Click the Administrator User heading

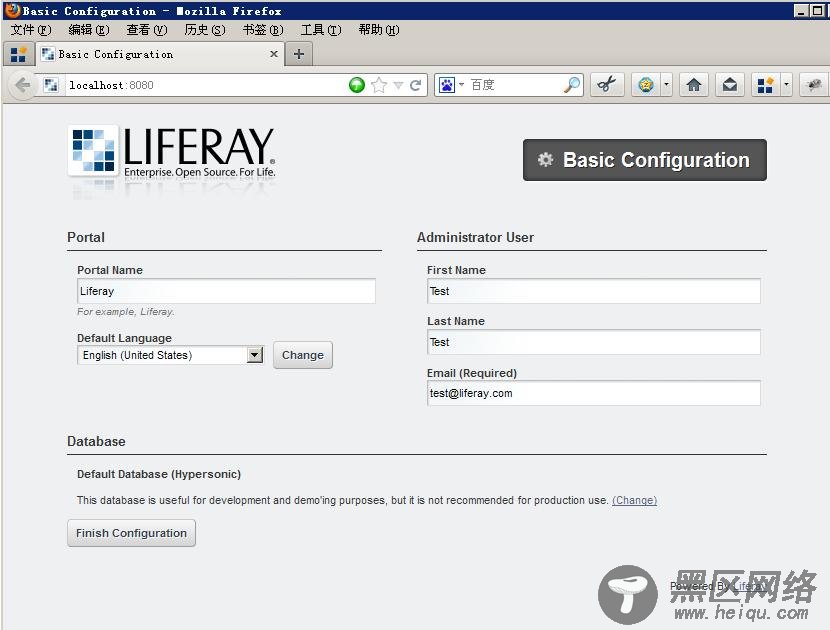click(475, 237)
